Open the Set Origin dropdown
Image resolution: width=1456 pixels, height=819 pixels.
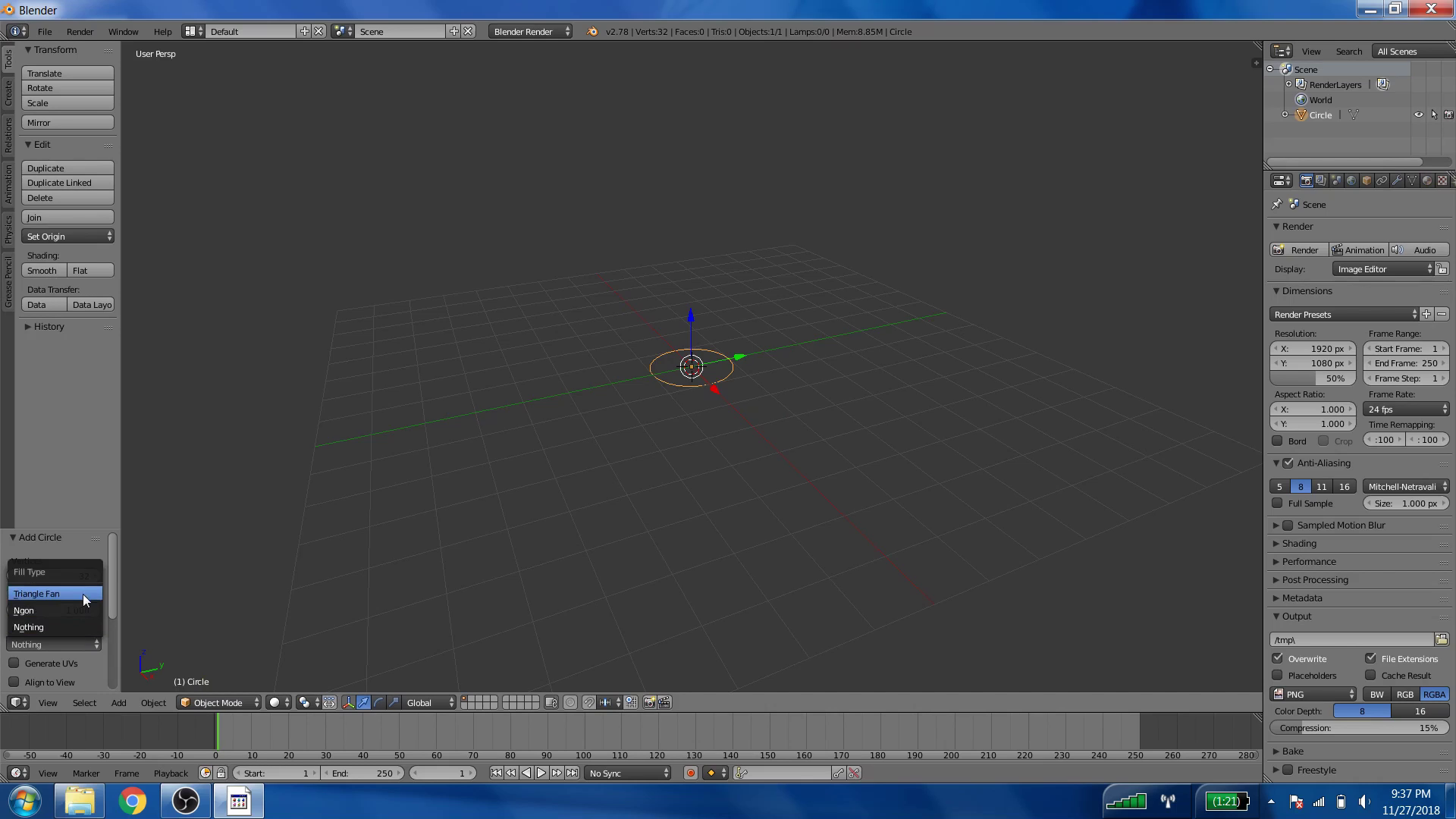68,236
